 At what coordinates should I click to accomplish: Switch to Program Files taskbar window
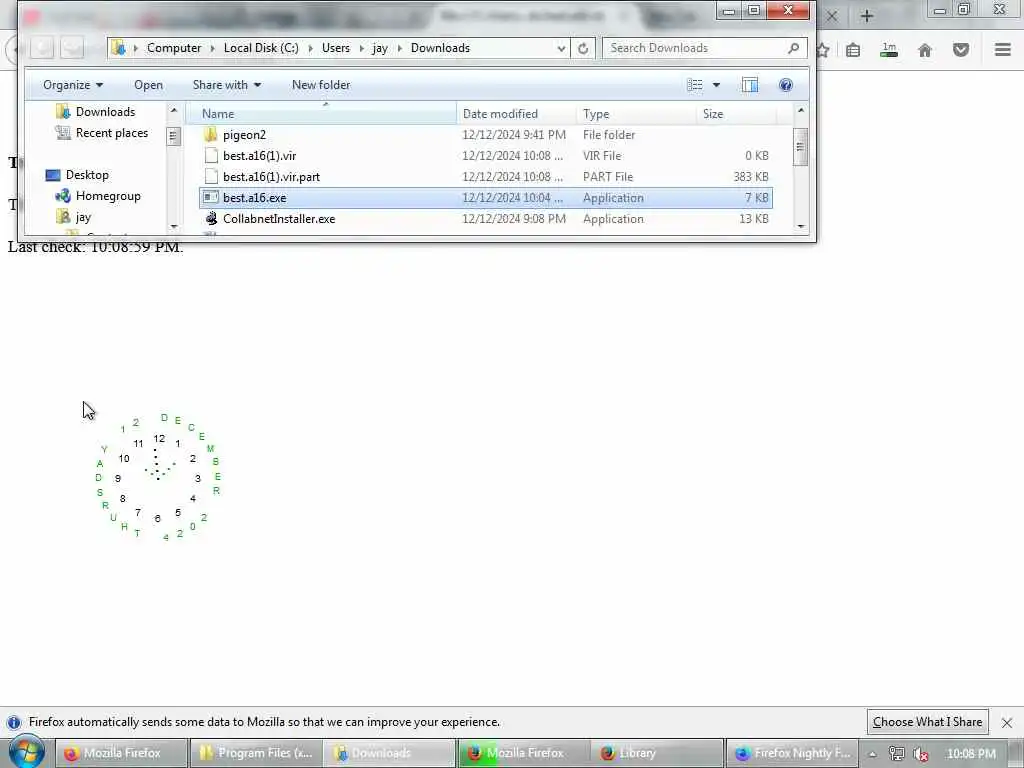(255, 753)
